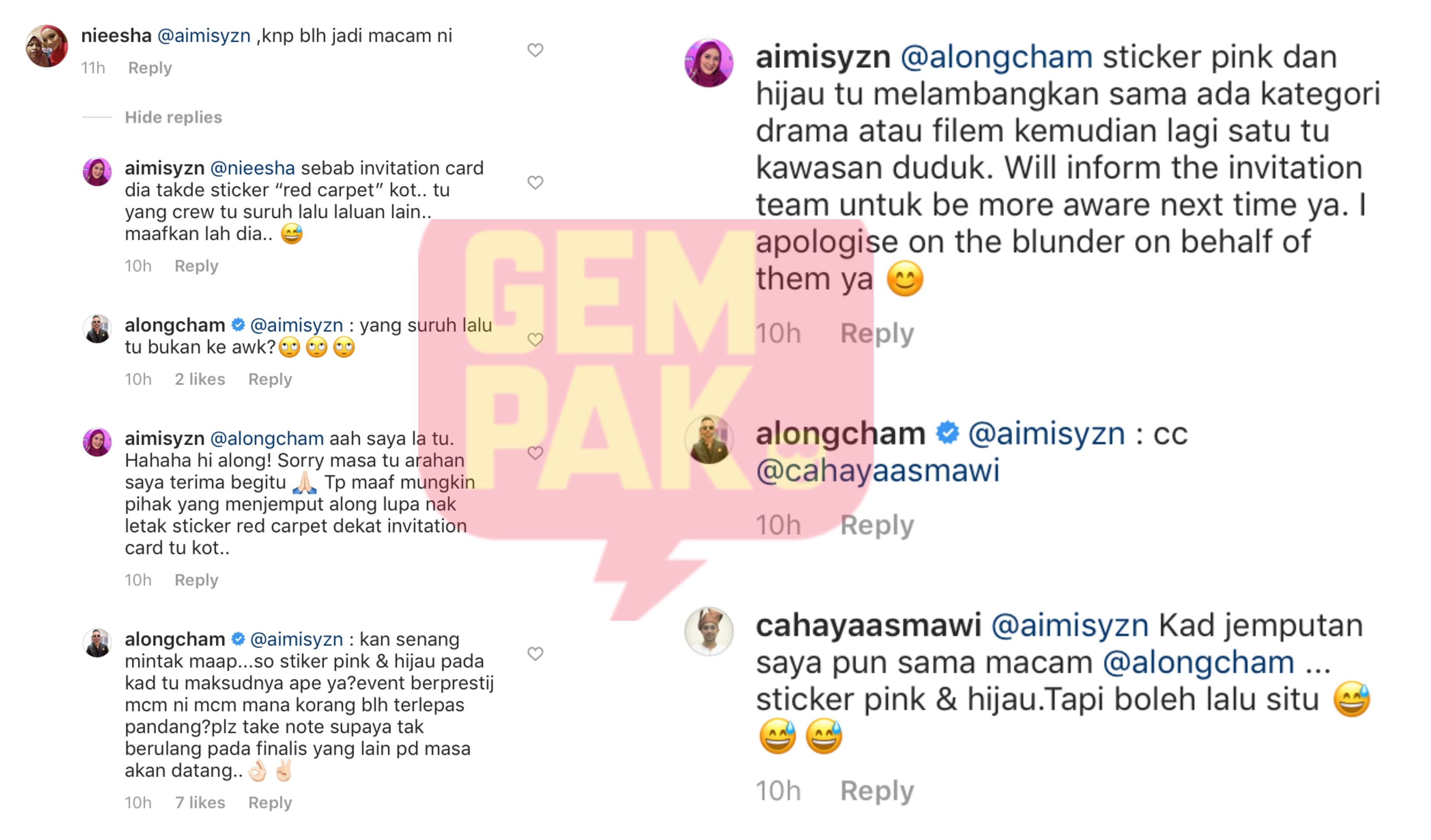Like alongcham's 'yang suruh lalu' comment heart
Viewport: 1431px width, 840px height.
pyautogui.click(x=535, y=340)
